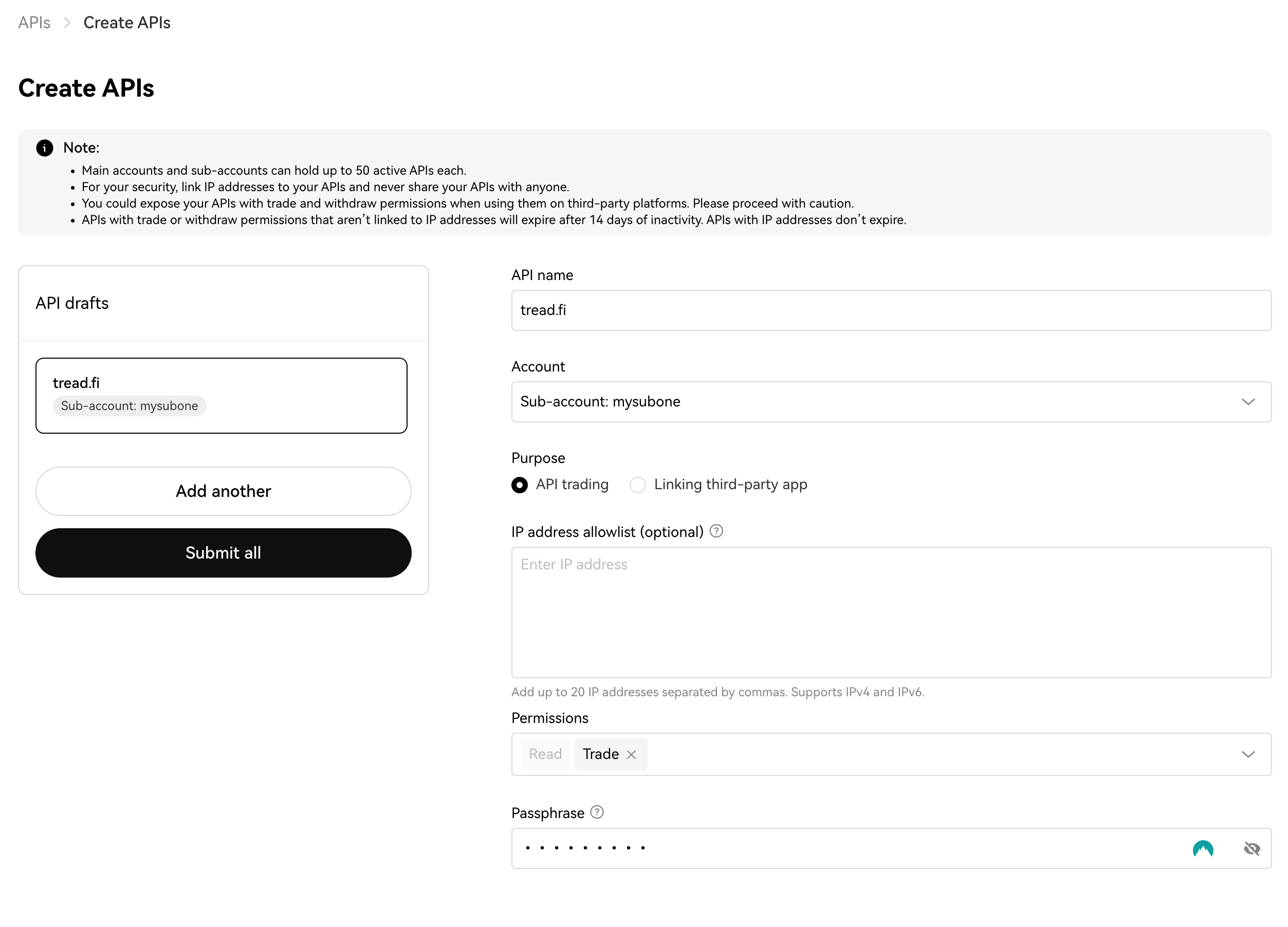The image size is (1288, 927).
Task: Click the Read permission tag
Action: point(545,754)
